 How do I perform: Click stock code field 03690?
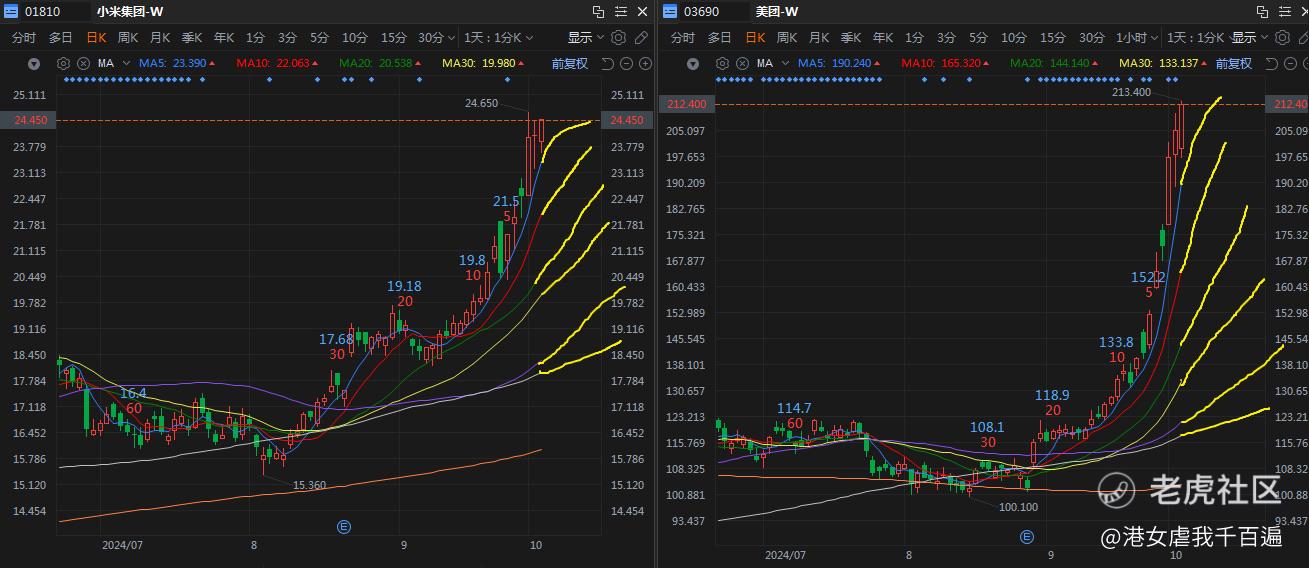[x=715, y=12]
